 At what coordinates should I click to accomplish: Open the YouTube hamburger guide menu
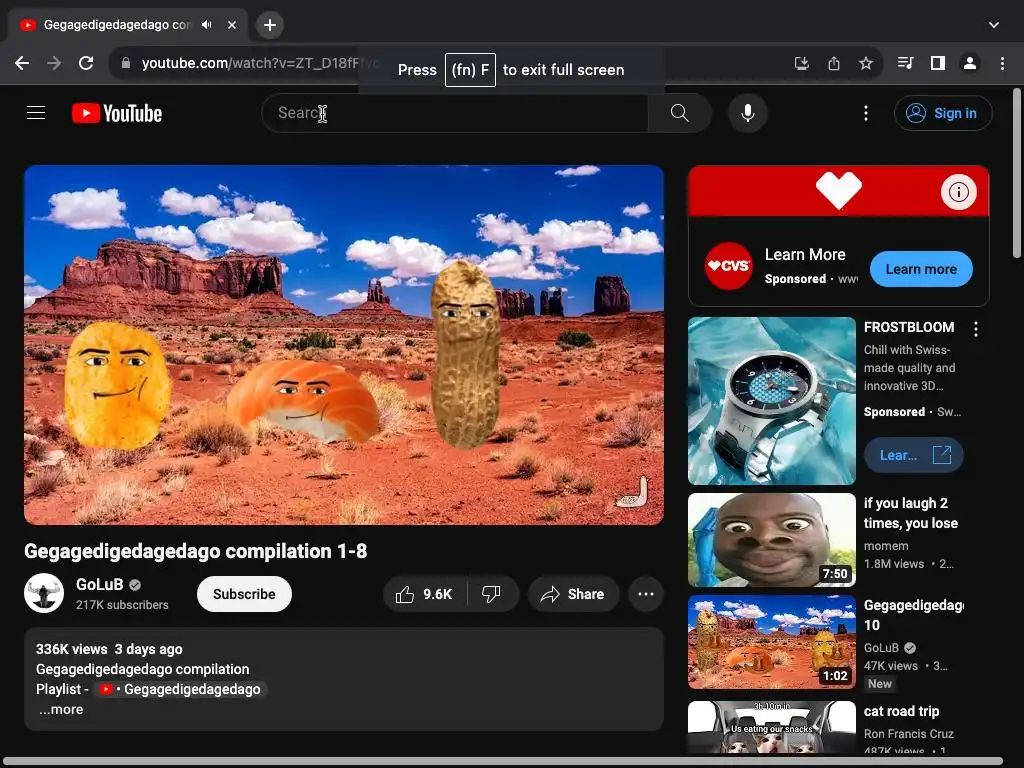(36, 113)
